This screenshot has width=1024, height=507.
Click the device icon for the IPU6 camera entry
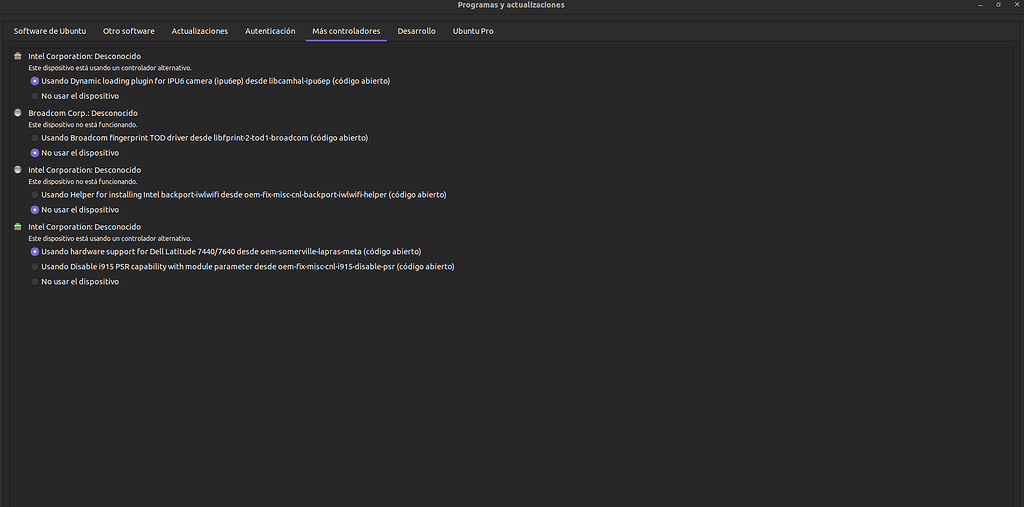click(x=18, y=56)
